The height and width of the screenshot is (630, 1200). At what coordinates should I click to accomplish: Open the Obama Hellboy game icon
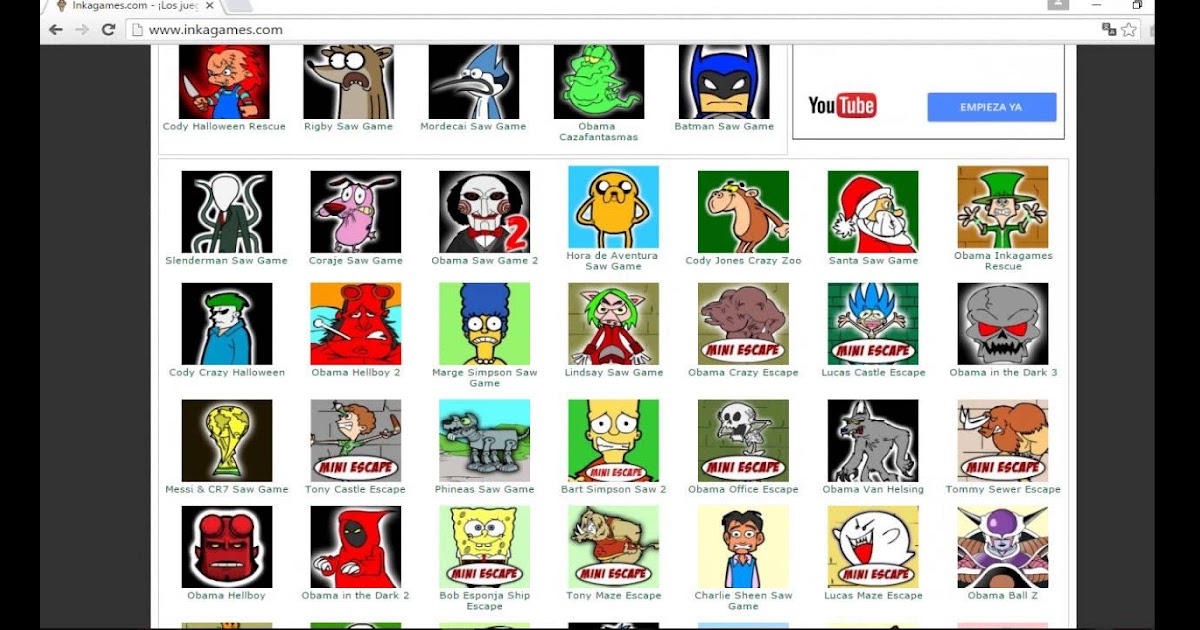226,546
